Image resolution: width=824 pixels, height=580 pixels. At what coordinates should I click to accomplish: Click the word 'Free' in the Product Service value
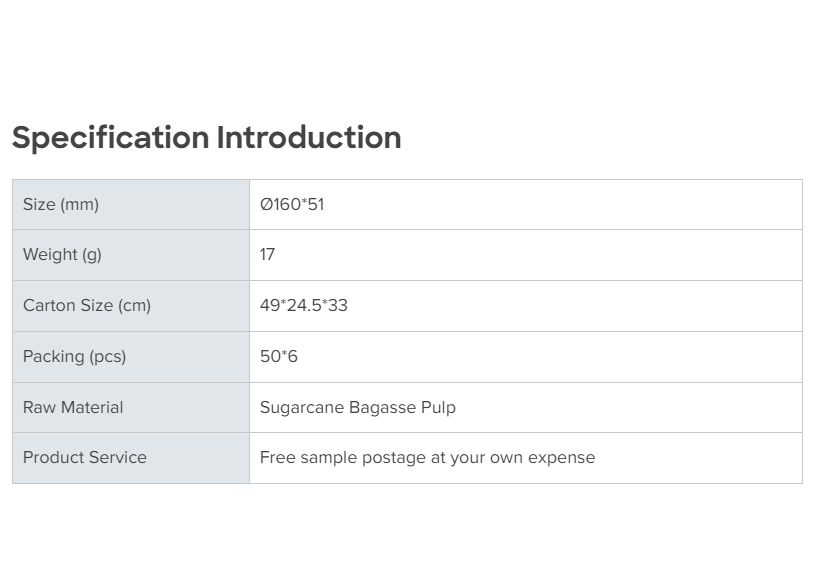(277, 458)
